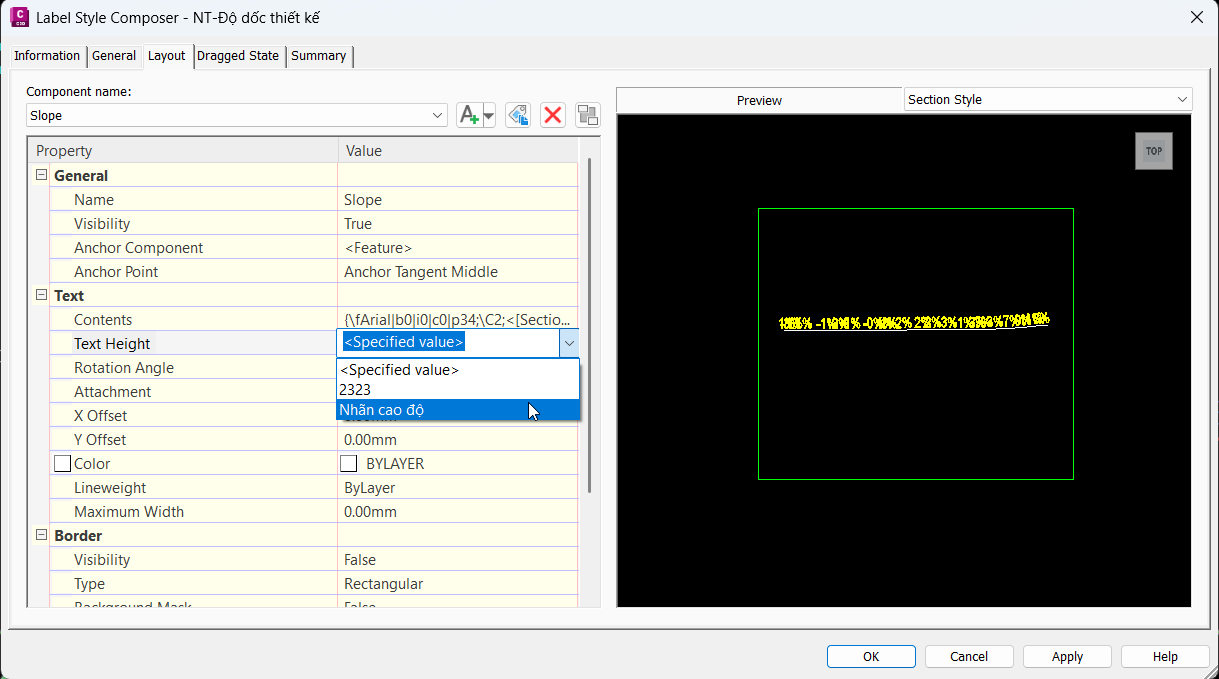
Task: Delete component with the red X icon
Action: click(553, 115)
